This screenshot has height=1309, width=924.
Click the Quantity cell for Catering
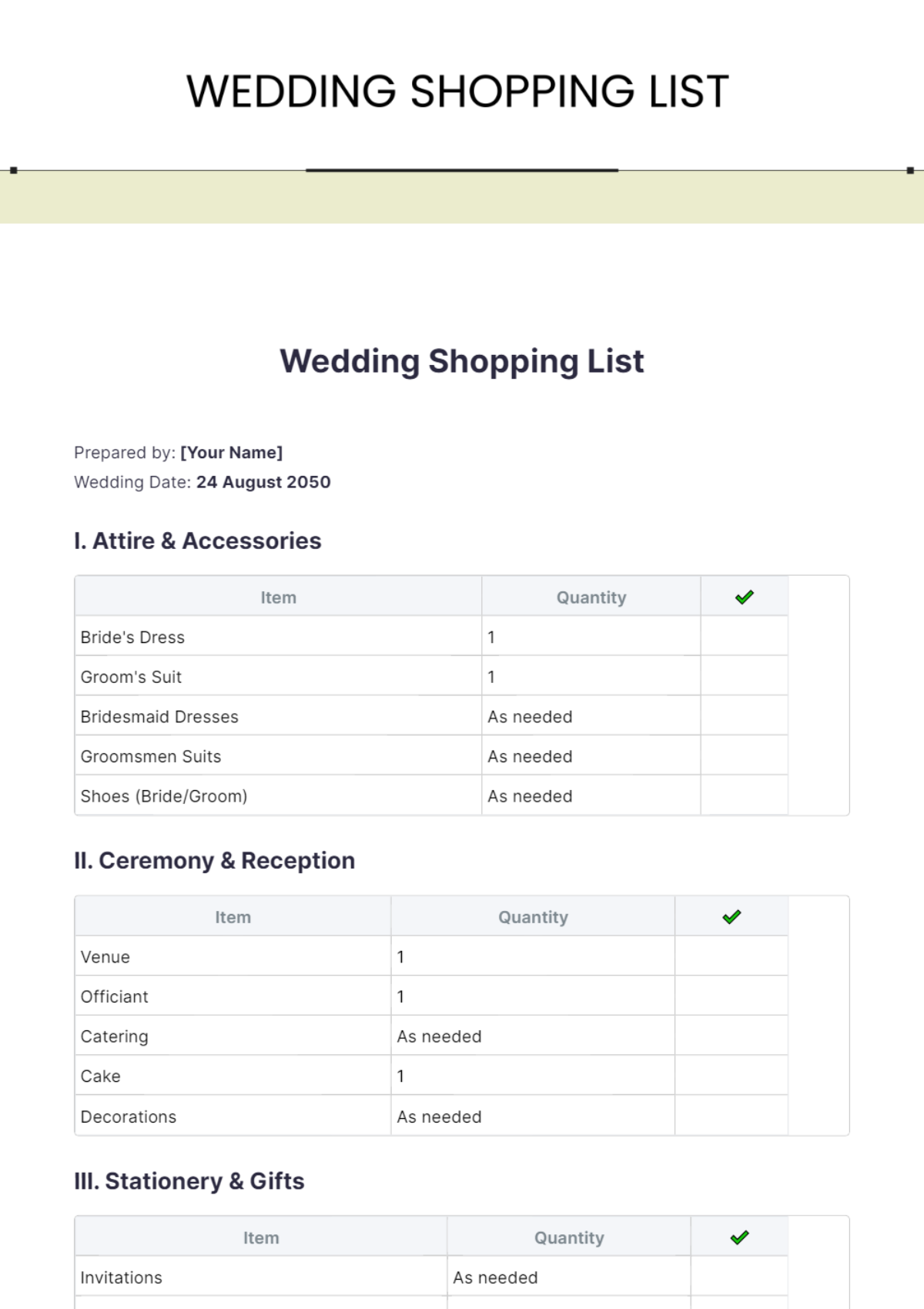pyautogui.click(x=532, y=1036)
